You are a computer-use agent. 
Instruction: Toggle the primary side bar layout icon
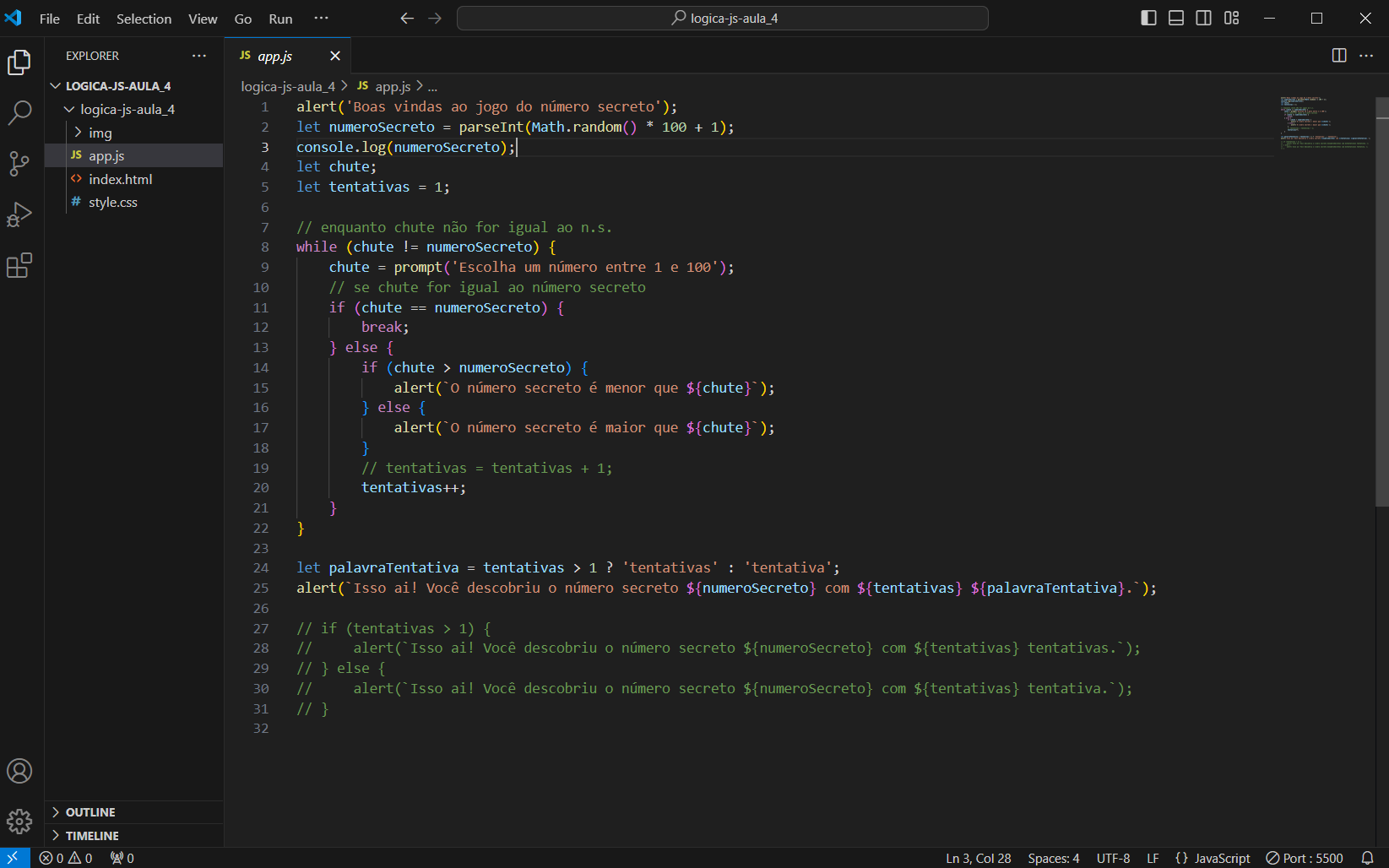[1148, 19]
